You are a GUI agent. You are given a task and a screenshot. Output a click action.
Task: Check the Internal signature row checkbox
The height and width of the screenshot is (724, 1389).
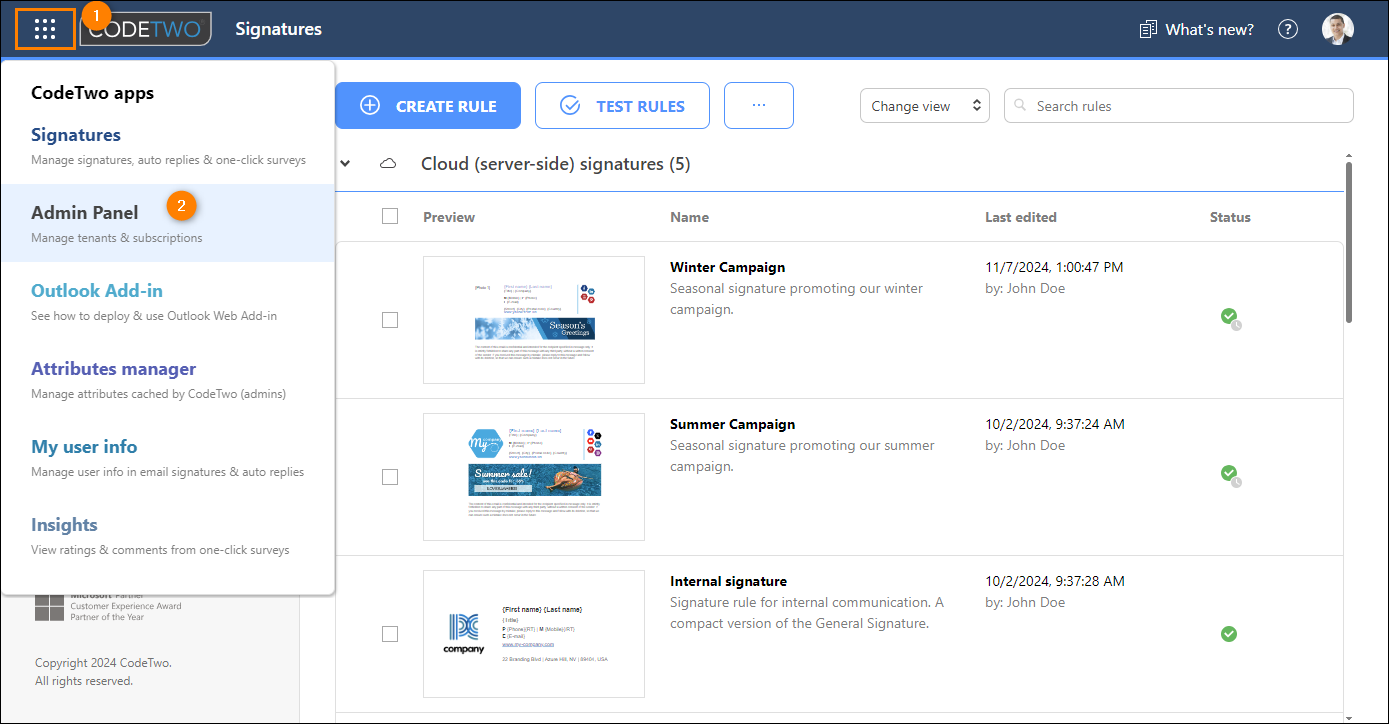pos(390,634)
